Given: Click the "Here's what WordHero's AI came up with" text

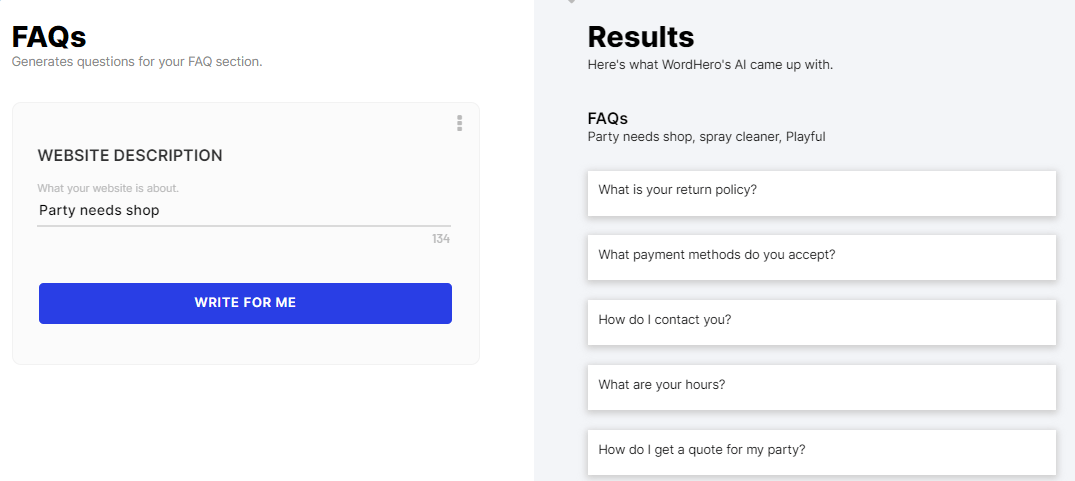Looking at the screenshot, I should [x=710, y=65].
